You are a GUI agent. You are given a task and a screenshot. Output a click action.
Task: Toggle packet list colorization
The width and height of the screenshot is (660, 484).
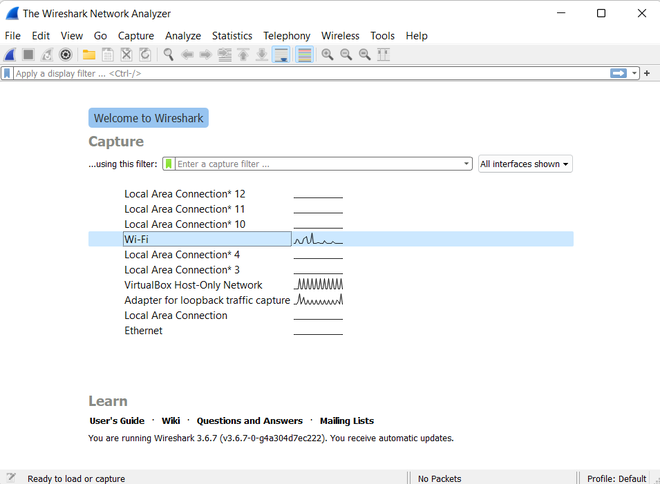(x=304, y=55)
